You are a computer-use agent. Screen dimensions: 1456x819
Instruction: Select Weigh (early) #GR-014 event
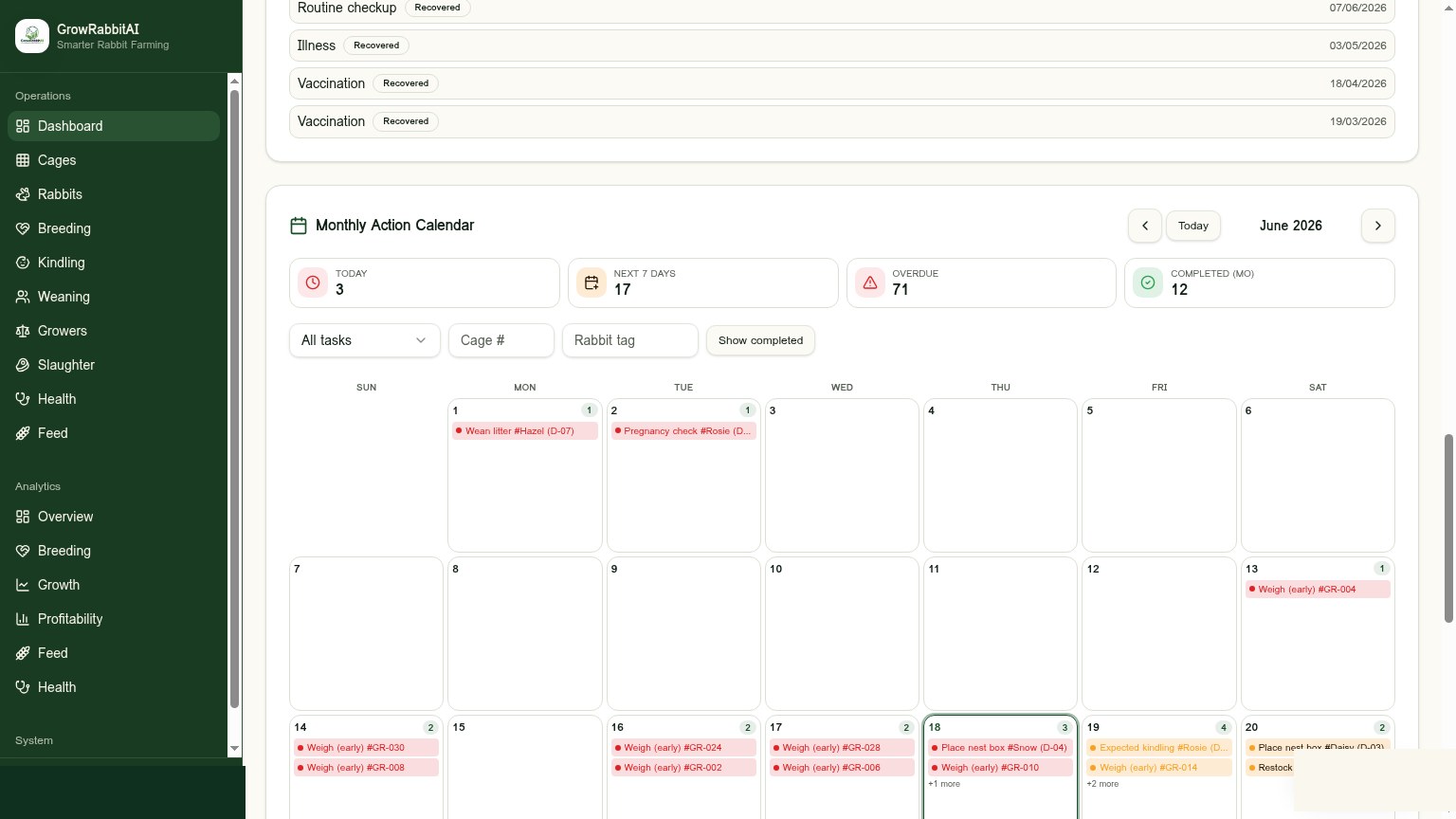(1159, 767)
